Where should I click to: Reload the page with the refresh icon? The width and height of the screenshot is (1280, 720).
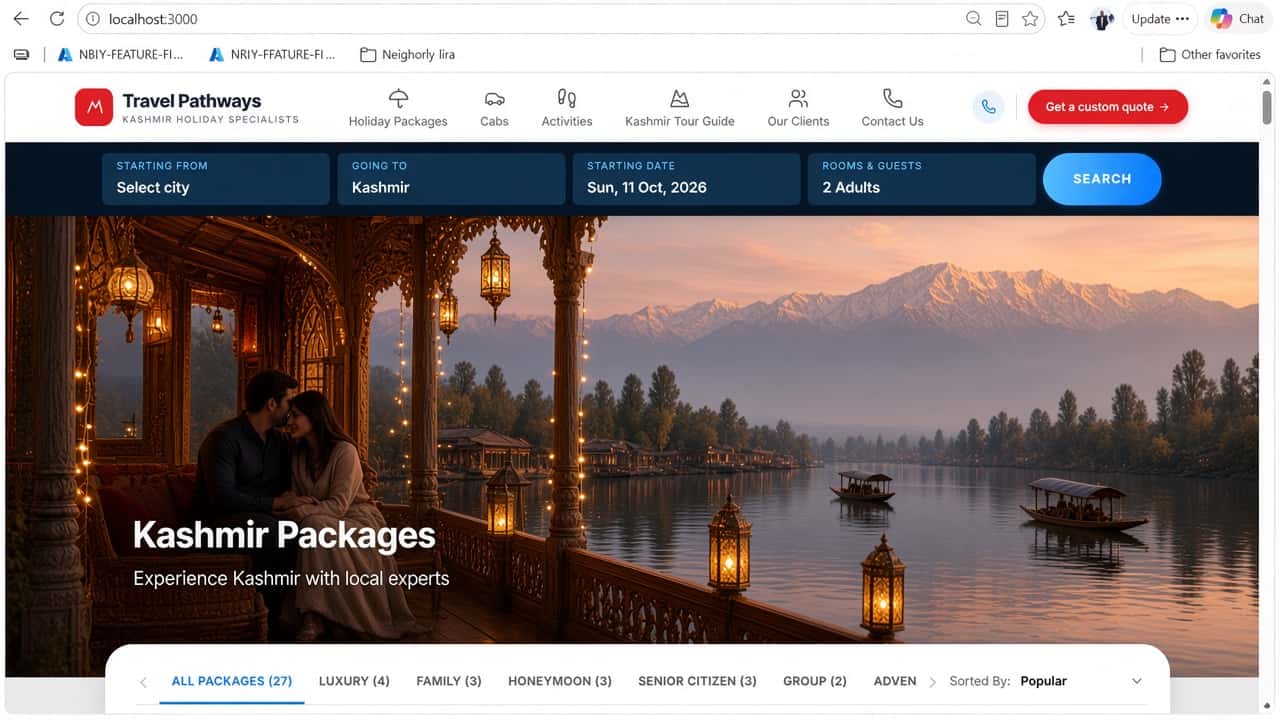click(57, 19)
